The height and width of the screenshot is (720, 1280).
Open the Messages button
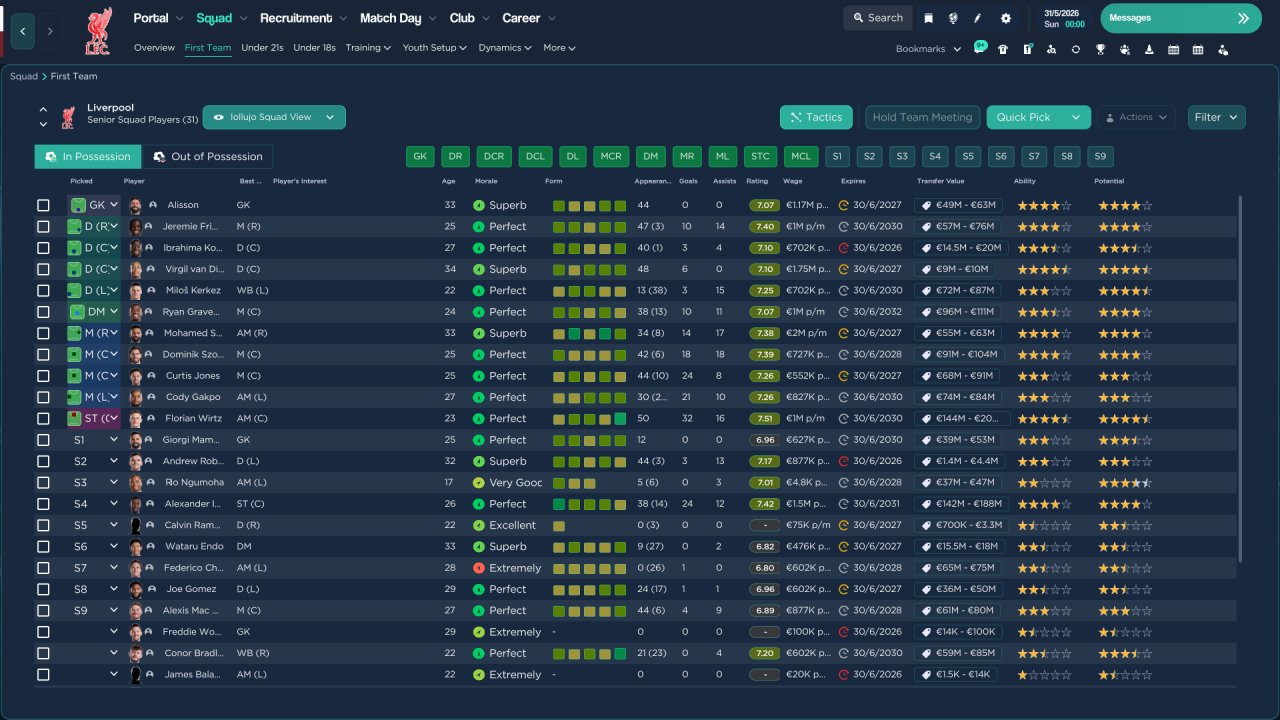tap(1180, 18)
